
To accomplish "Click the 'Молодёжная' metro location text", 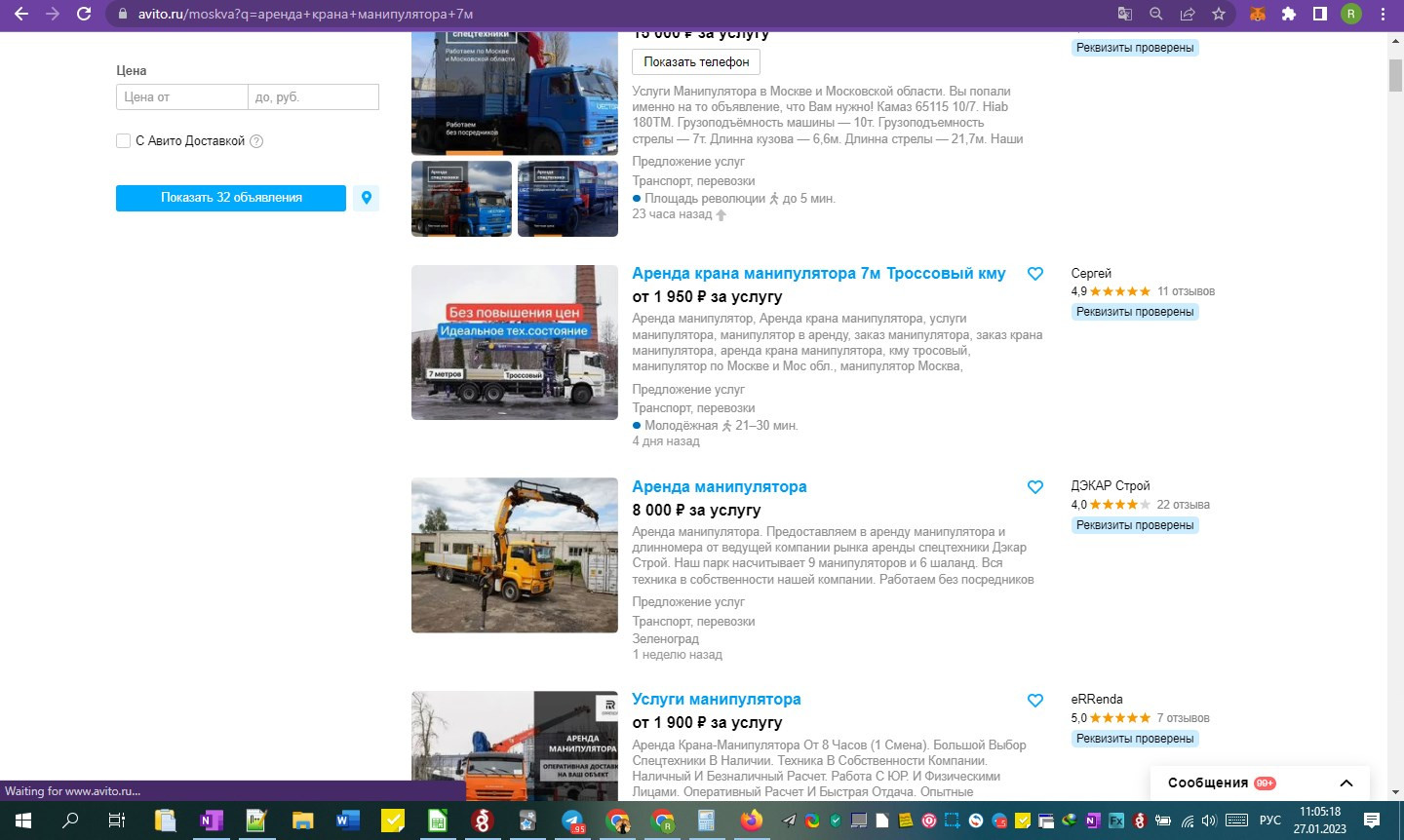I will [x=681, y=426].
